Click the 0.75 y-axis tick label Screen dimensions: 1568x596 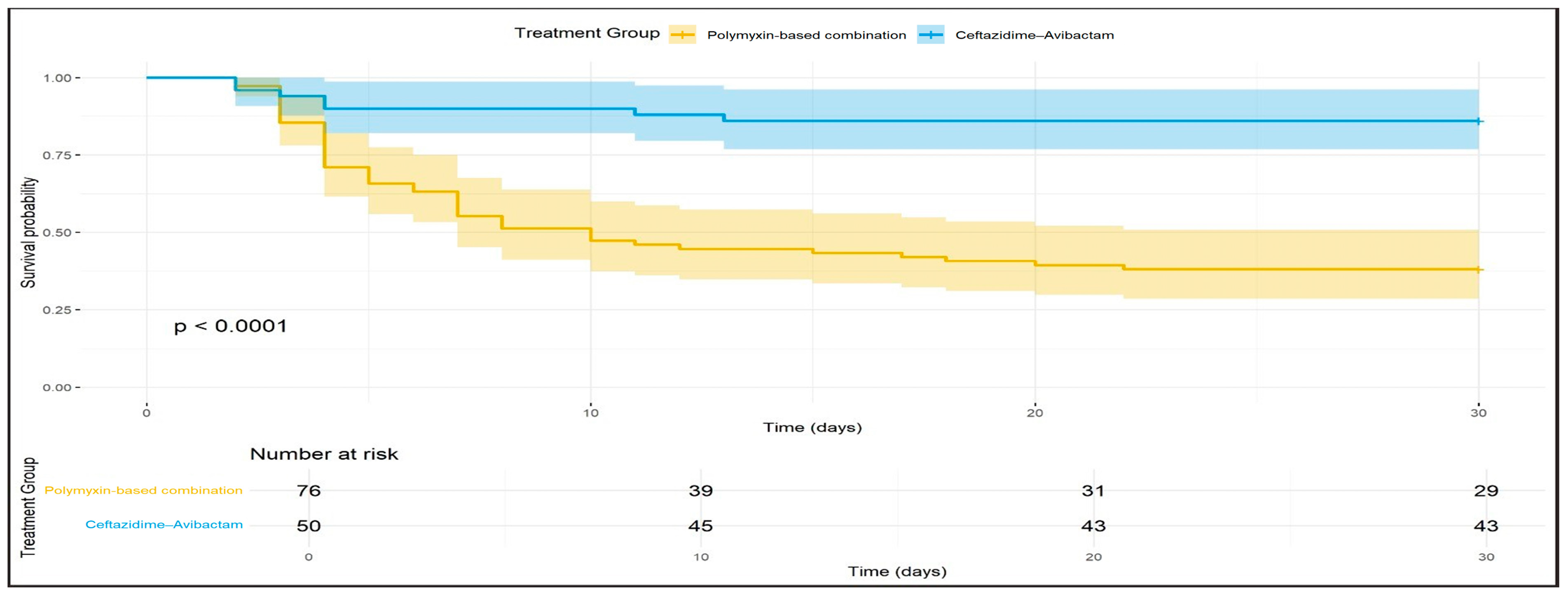(57, 155)
